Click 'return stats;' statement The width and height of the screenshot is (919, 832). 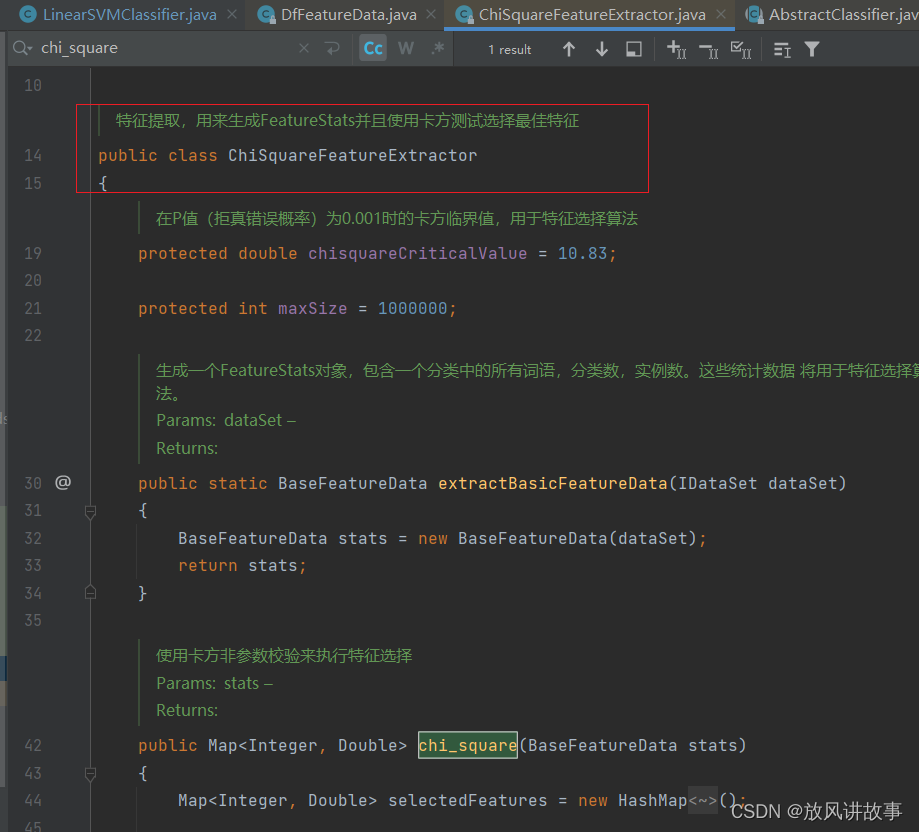pos(242,565)
